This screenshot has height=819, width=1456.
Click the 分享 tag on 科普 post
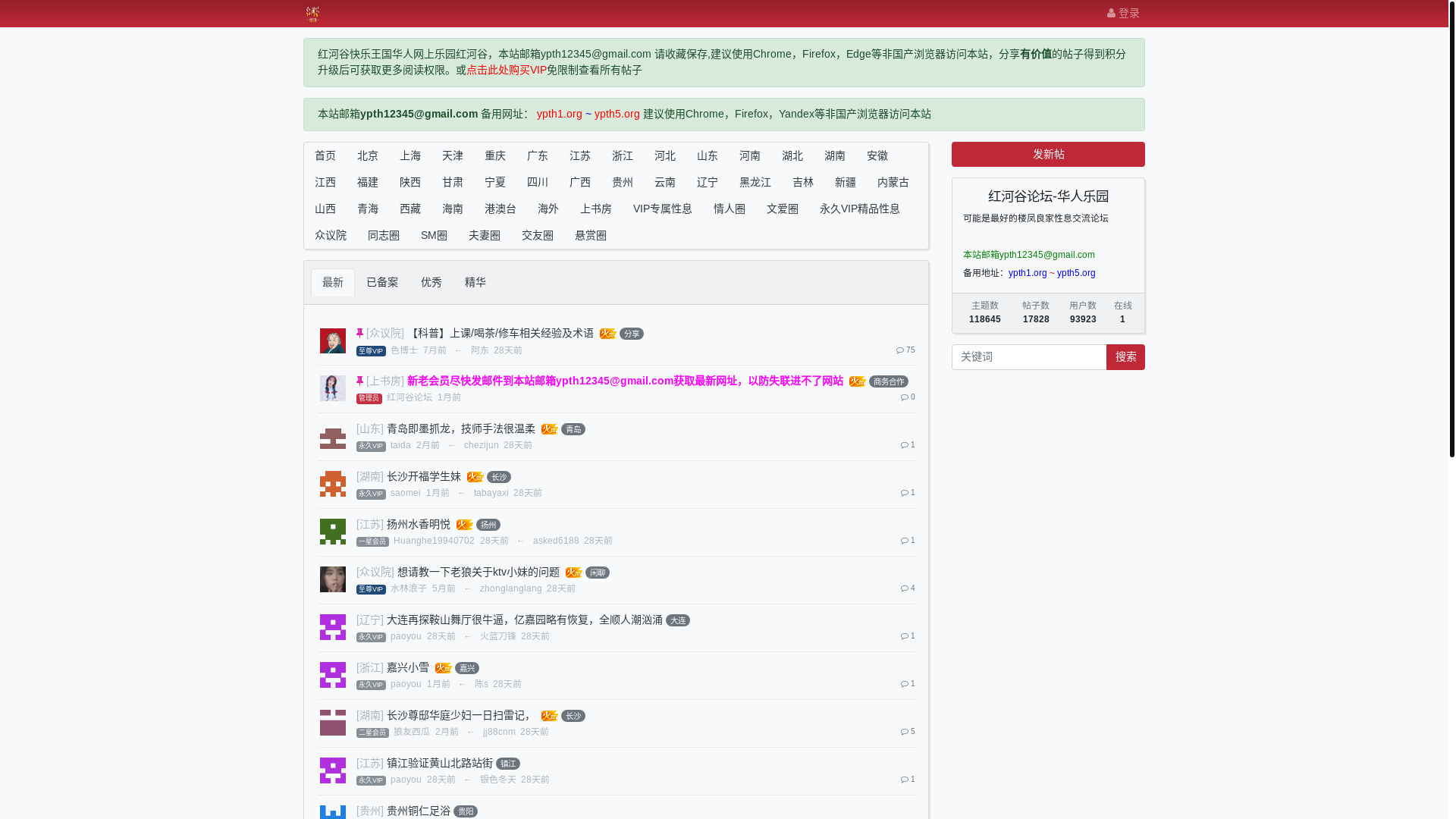point(632,334)
